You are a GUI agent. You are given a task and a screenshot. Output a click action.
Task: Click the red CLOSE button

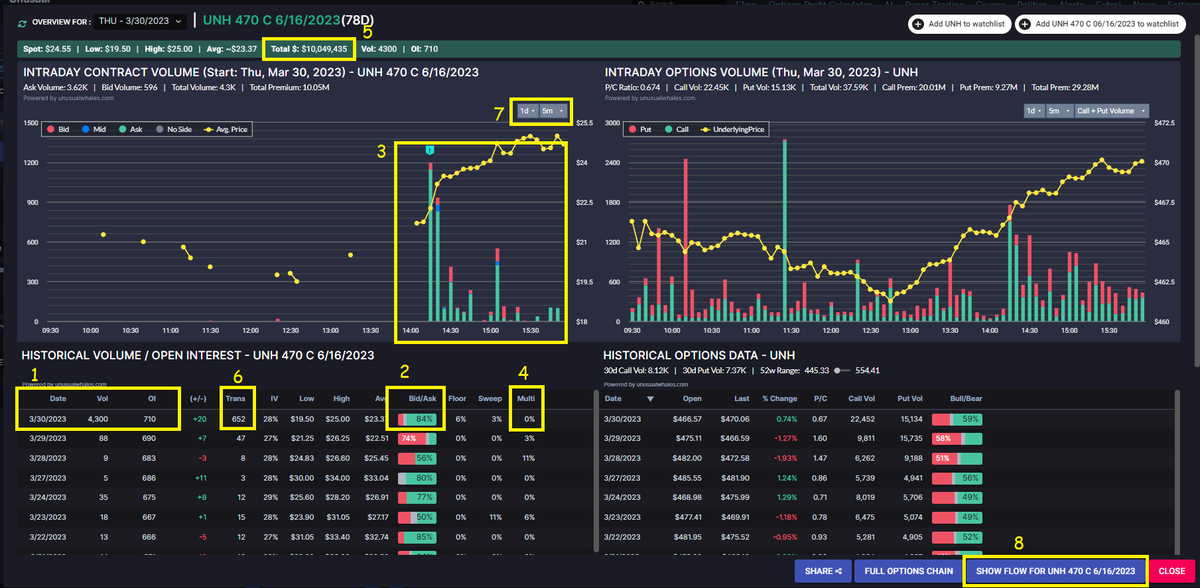click(1171, 570)
